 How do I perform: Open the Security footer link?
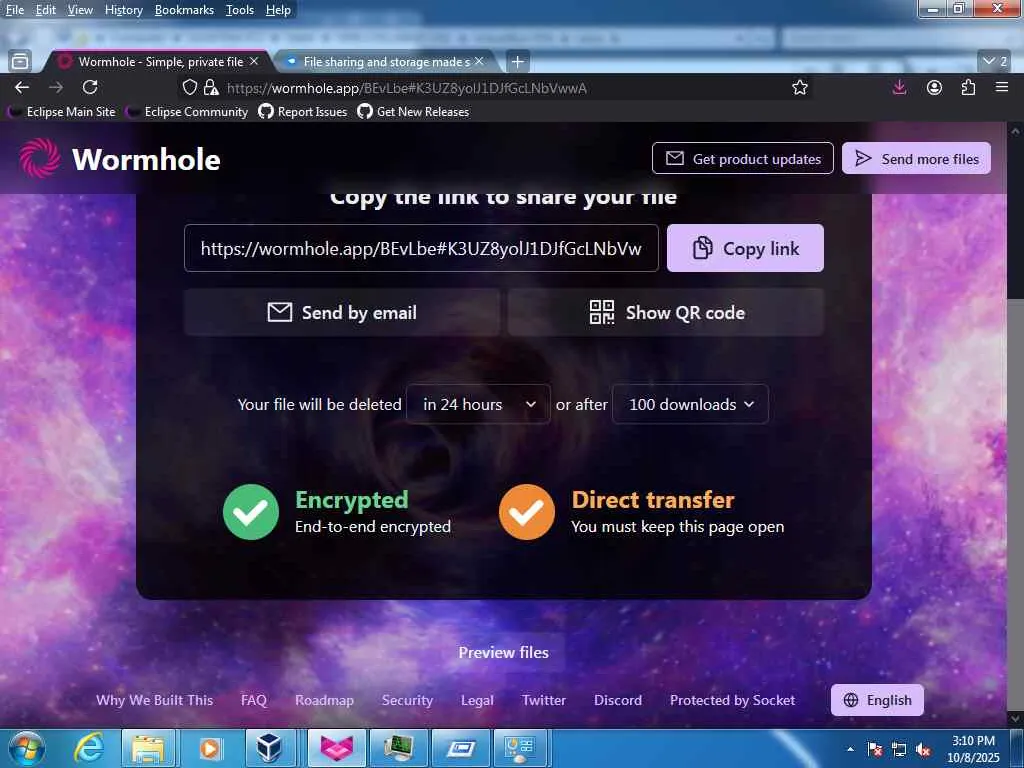click(x=407, y=700)
